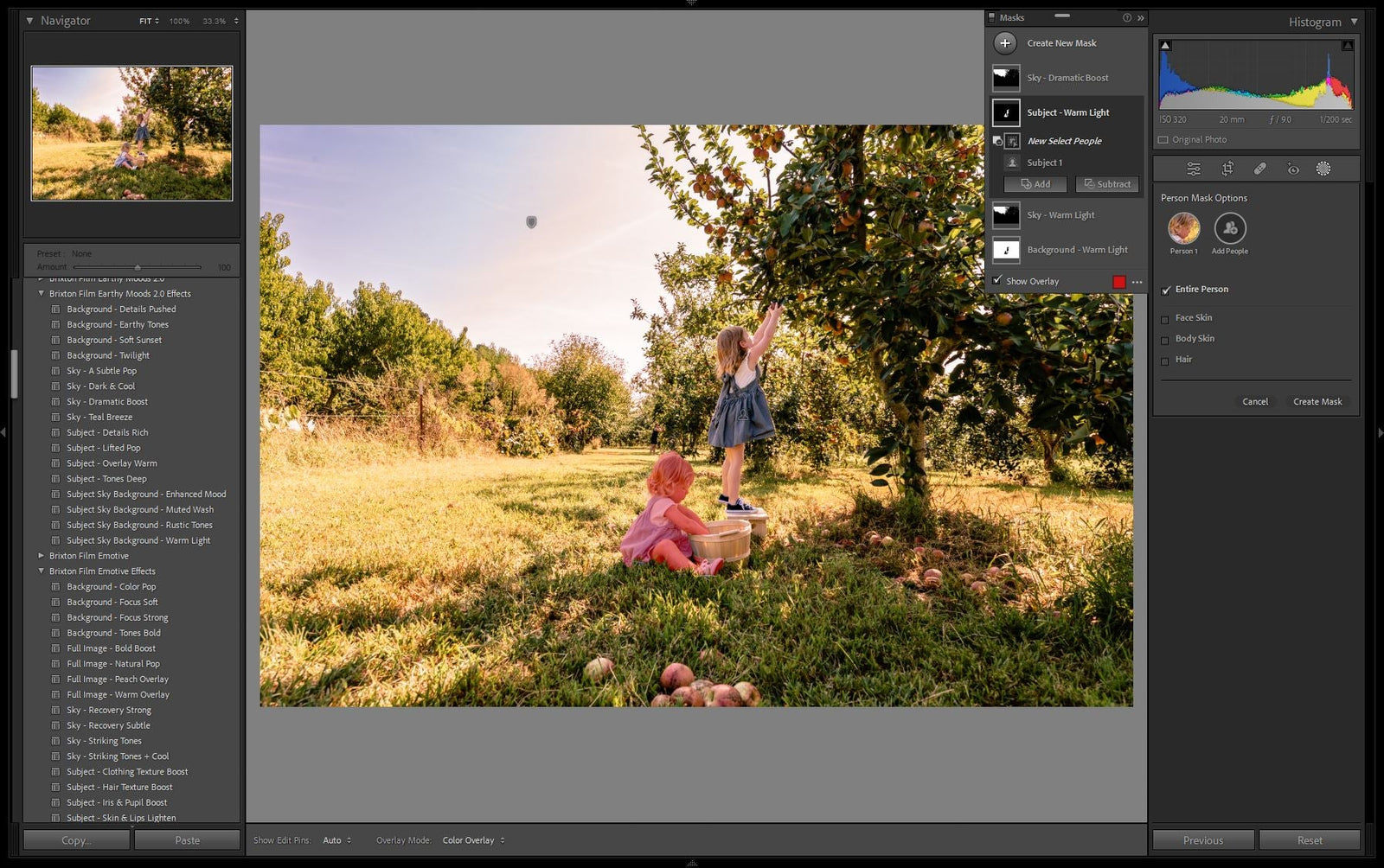Image resolution: width=1384 pixels, height=868 pixels.
Task: Enable the Face Skin checkbox
Action: click(1165, 318)
